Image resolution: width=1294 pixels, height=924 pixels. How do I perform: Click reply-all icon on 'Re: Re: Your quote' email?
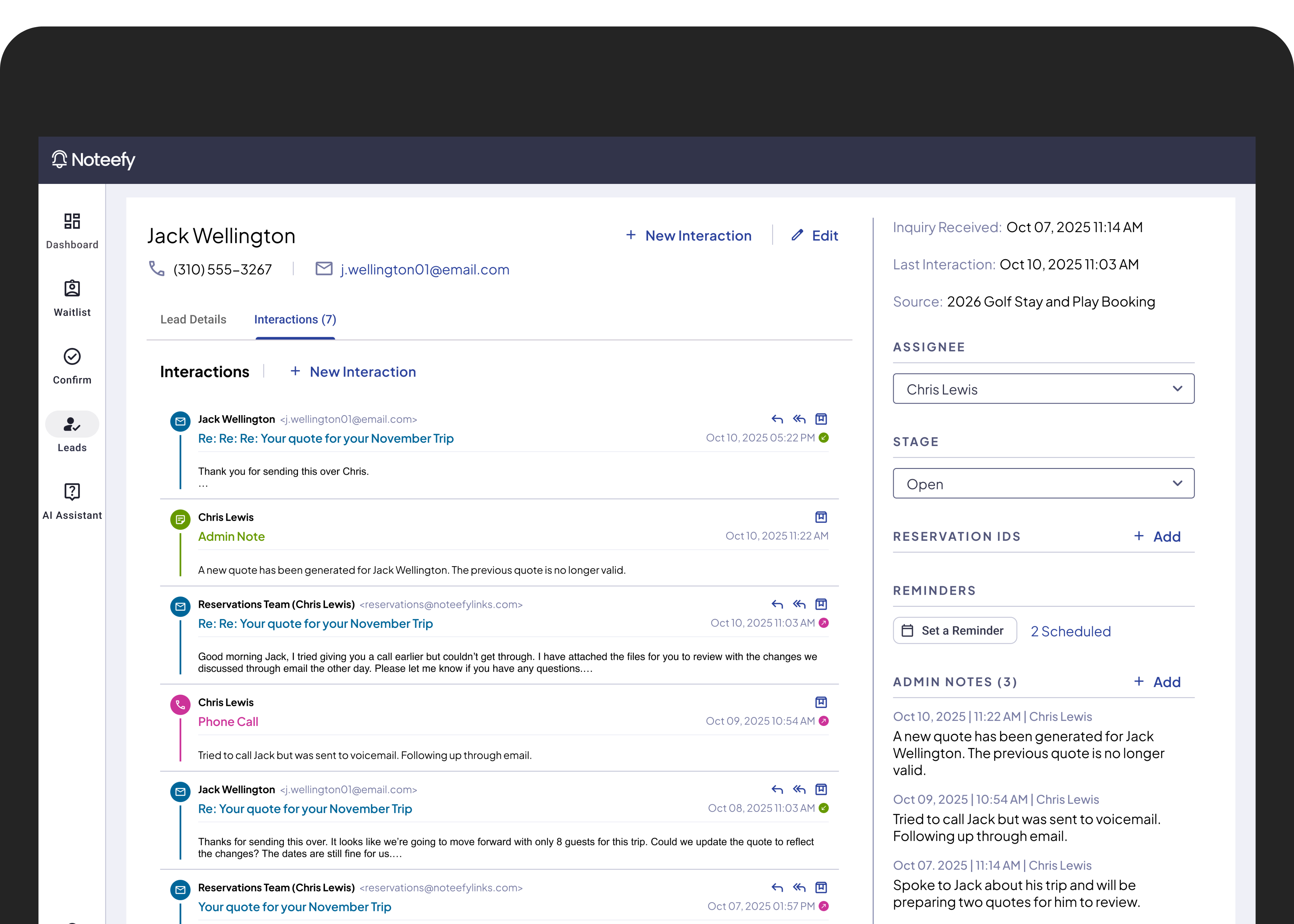pos(799,604)
